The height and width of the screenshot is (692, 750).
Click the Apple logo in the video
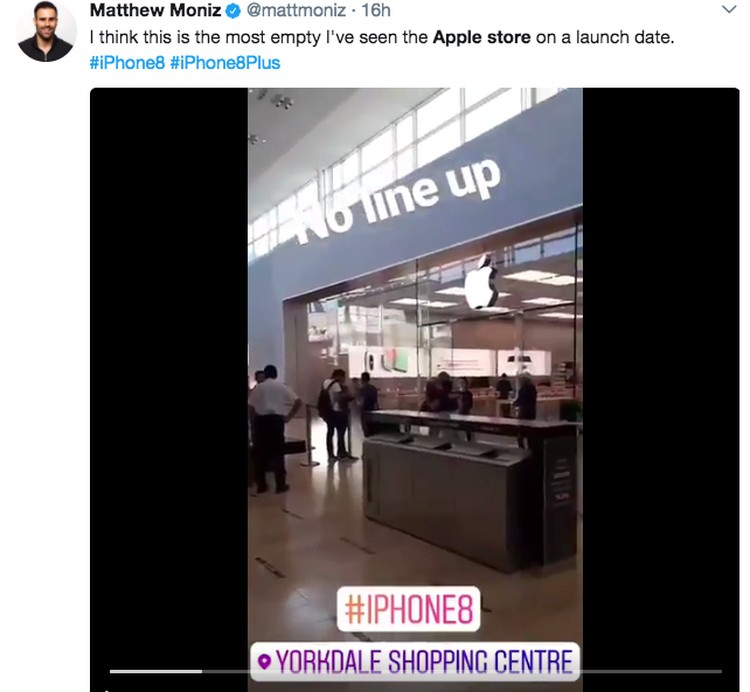[482, 282]
